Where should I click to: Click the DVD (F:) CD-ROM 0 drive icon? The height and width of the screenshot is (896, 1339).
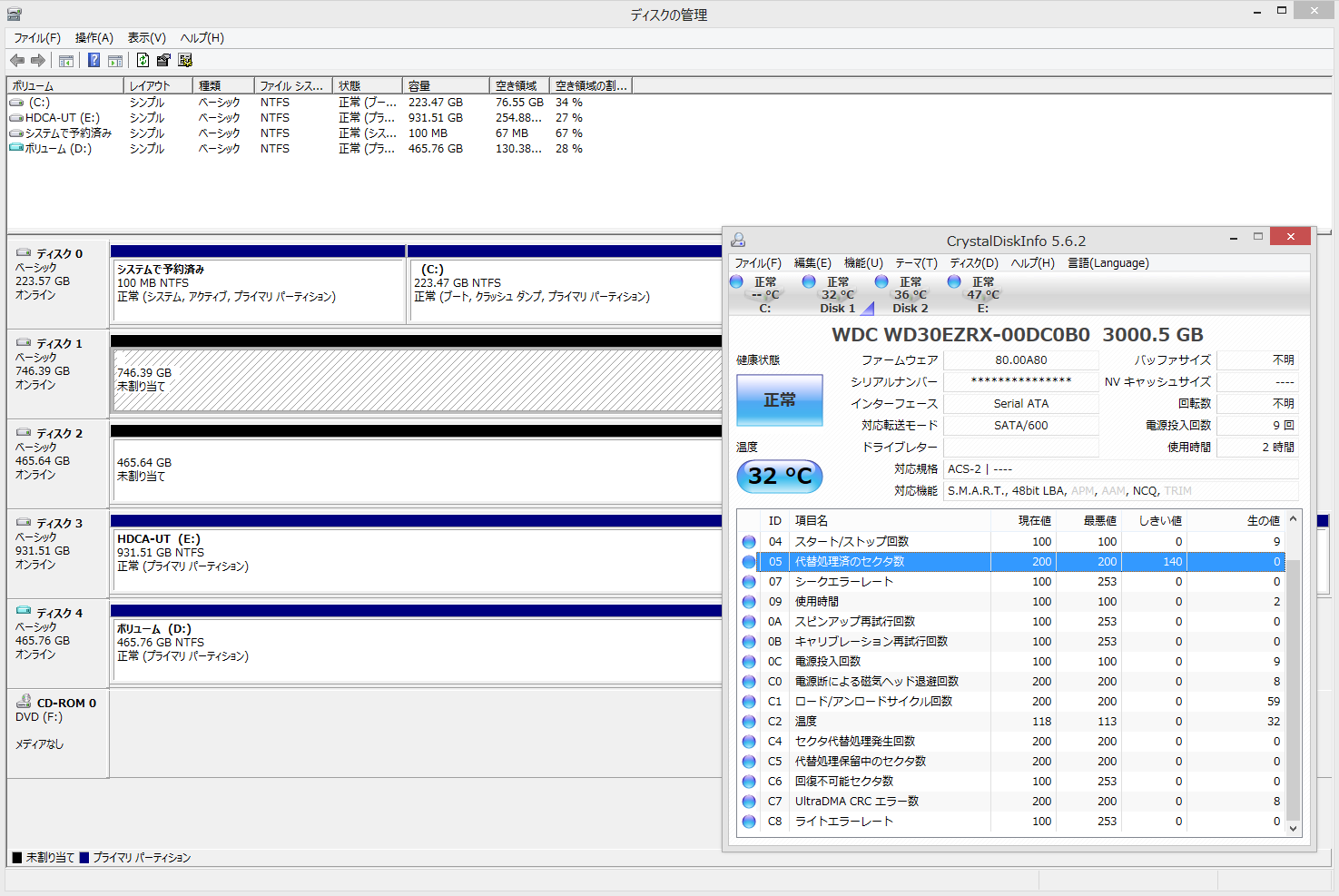[x=24, y=702]
